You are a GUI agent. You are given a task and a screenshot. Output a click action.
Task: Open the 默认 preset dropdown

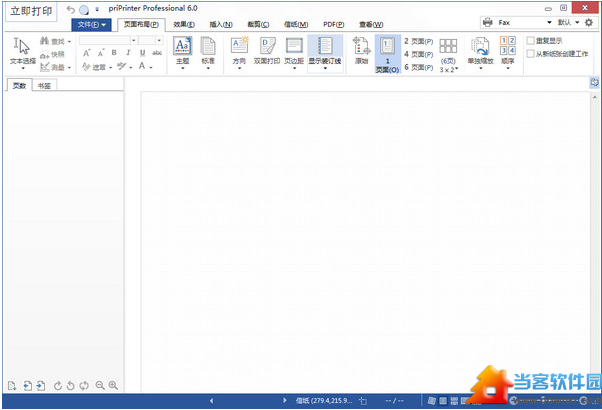(568, 23)
